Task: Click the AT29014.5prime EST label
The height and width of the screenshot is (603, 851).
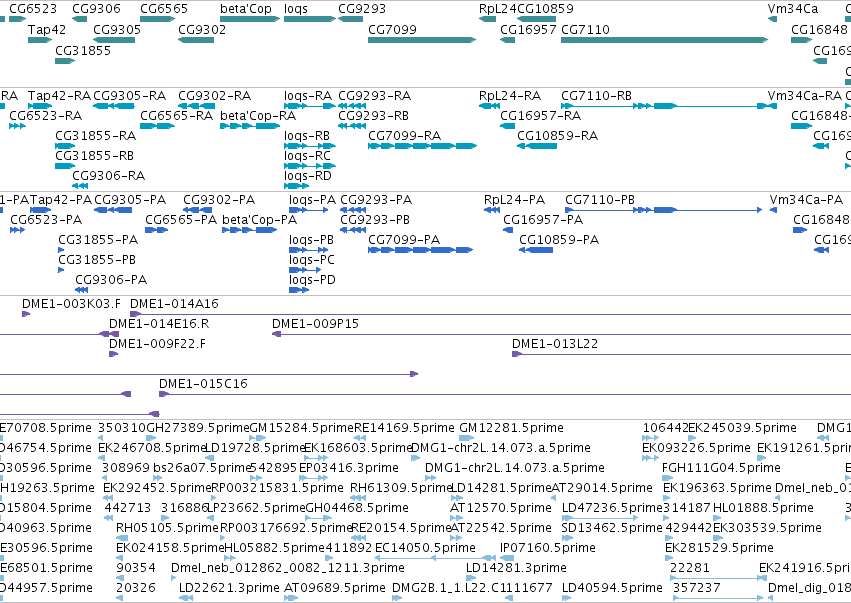Action: (602, 488)
